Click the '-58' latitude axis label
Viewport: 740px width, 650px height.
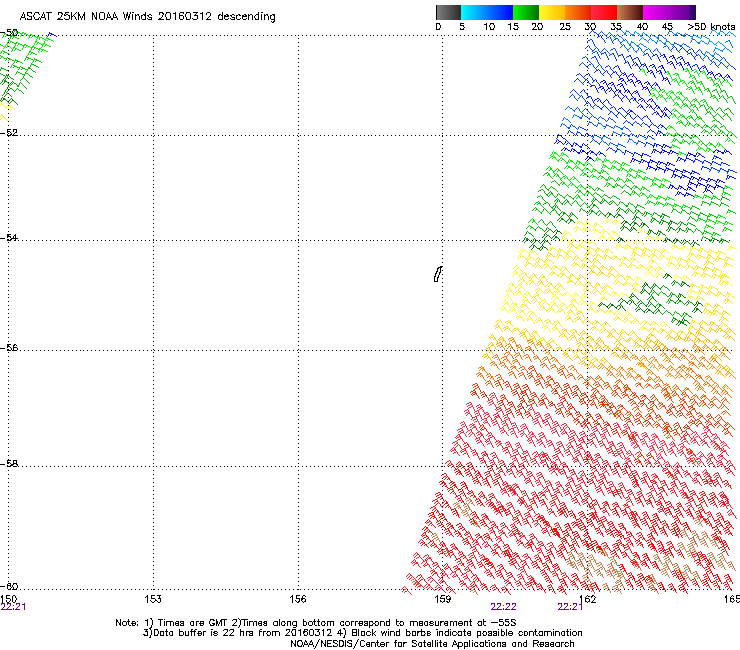pyautogui.click(x=9, y=464)
